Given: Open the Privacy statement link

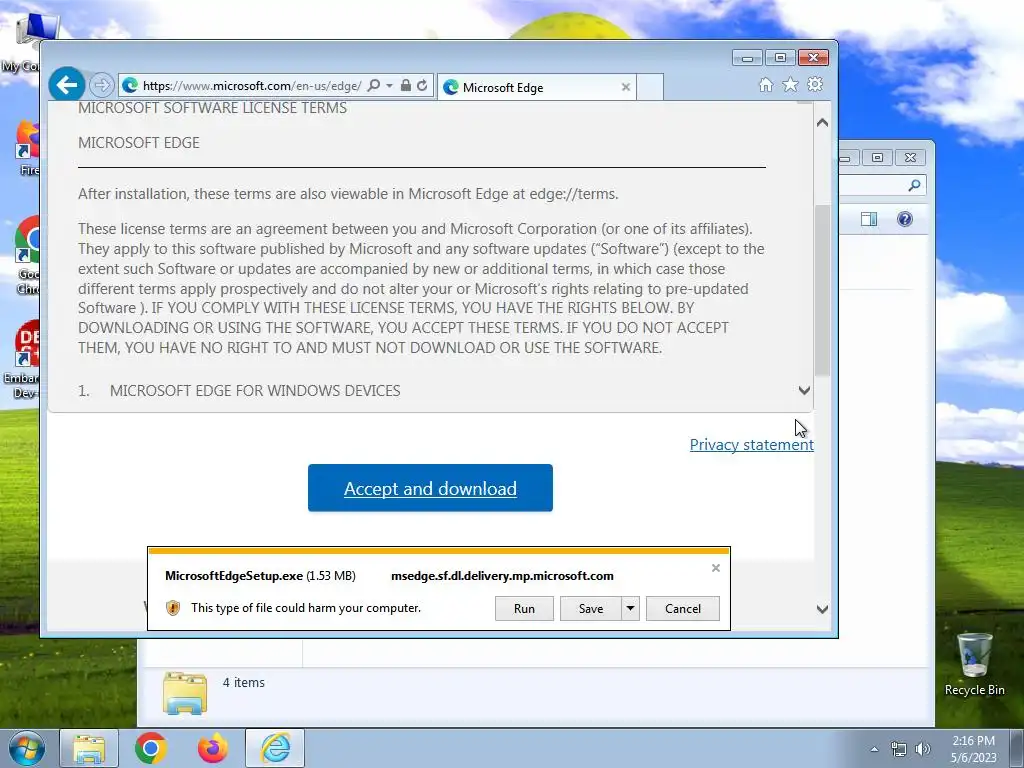Looking at the screenshot, I should [x=752, y=445].
